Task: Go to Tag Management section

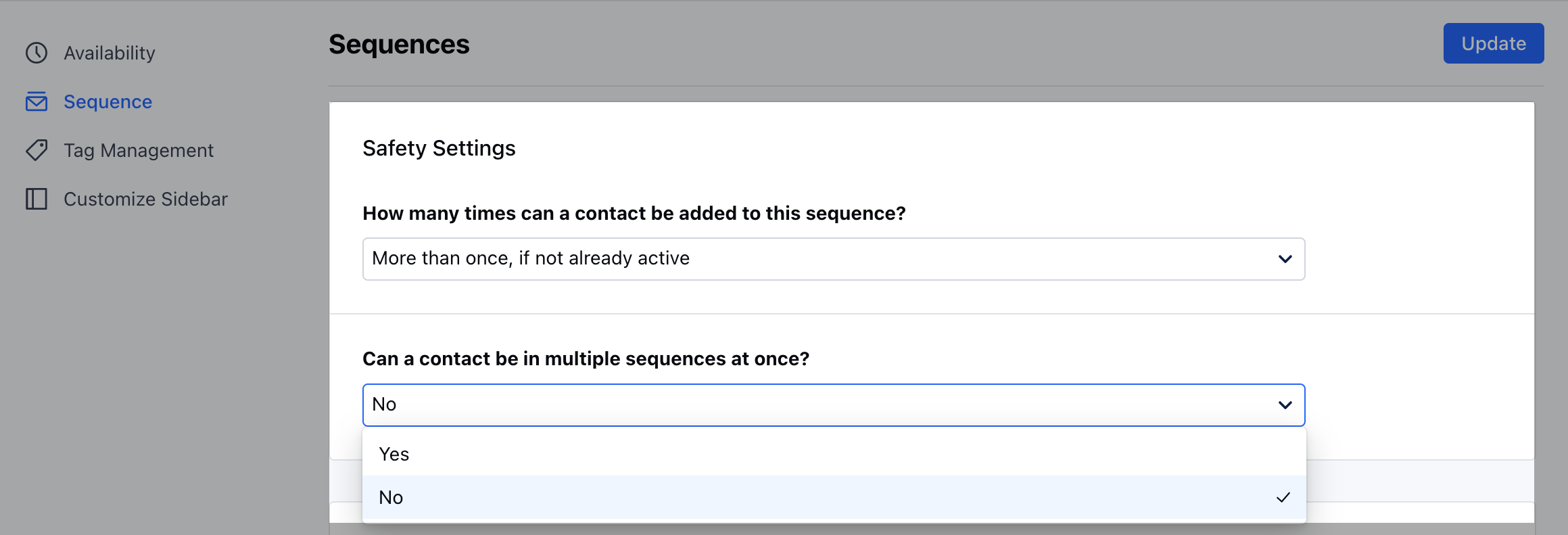Action: coord(139,150)
